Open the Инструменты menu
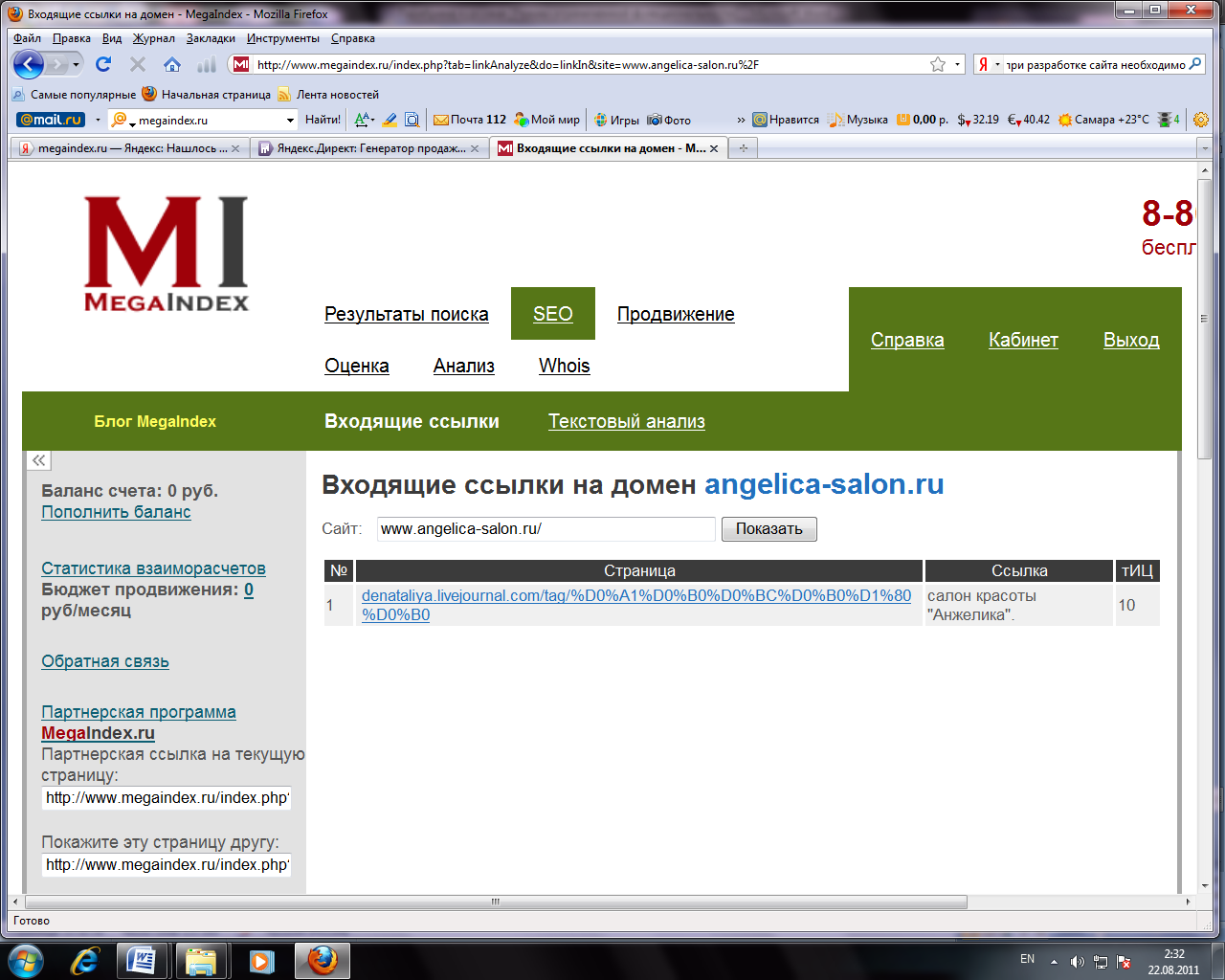Screen dimensions: 1225x980 tap(283, 38)
